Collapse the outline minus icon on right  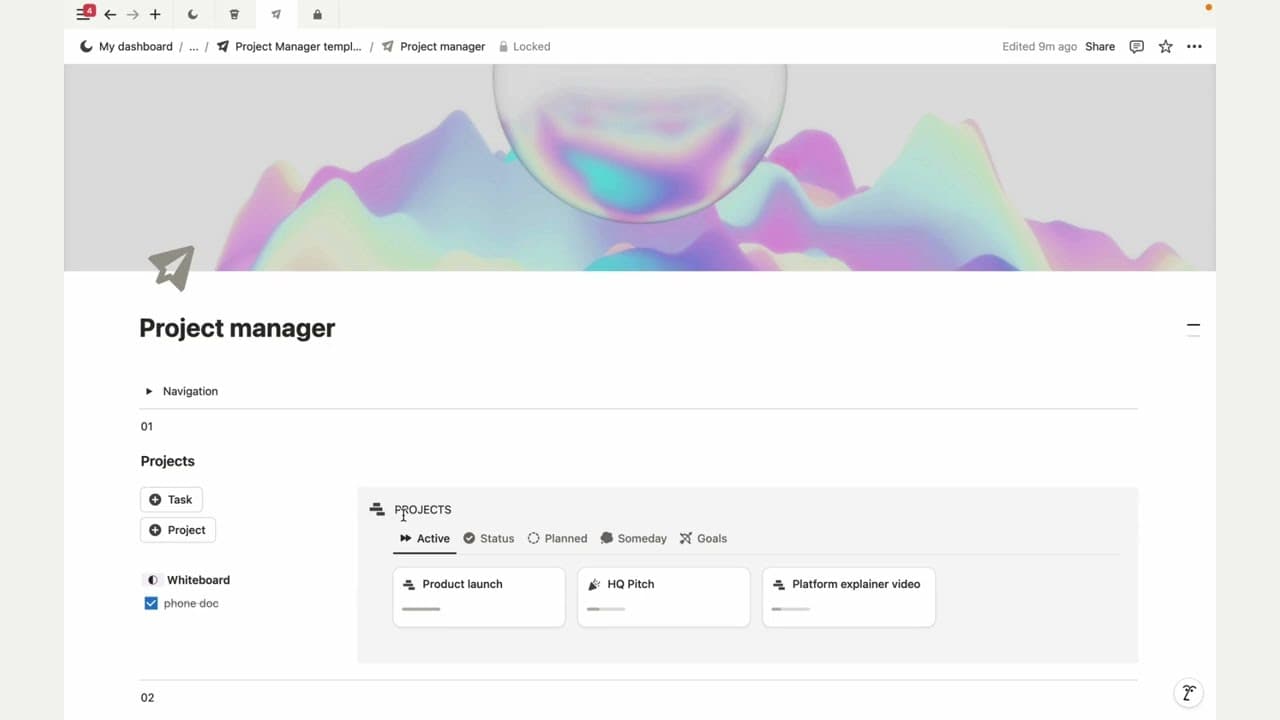[x=1192, y=326]
